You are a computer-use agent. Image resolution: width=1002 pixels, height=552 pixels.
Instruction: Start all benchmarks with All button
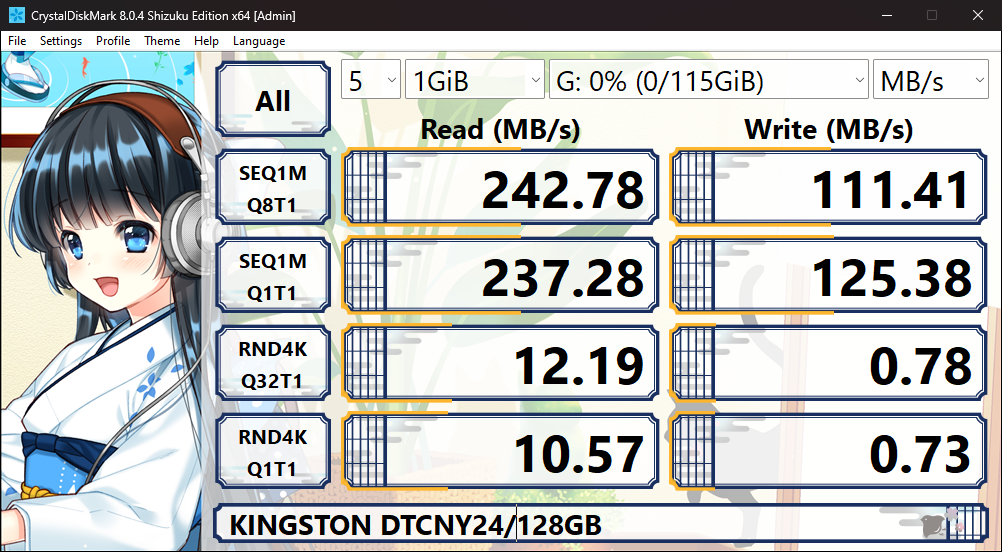273,100
